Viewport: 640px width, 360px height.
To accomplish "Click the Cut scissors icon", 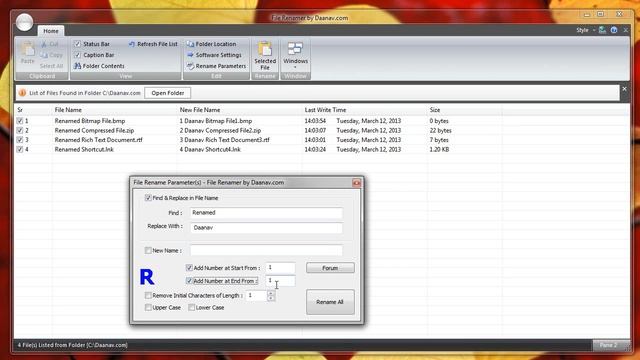I will coord(44,44).
